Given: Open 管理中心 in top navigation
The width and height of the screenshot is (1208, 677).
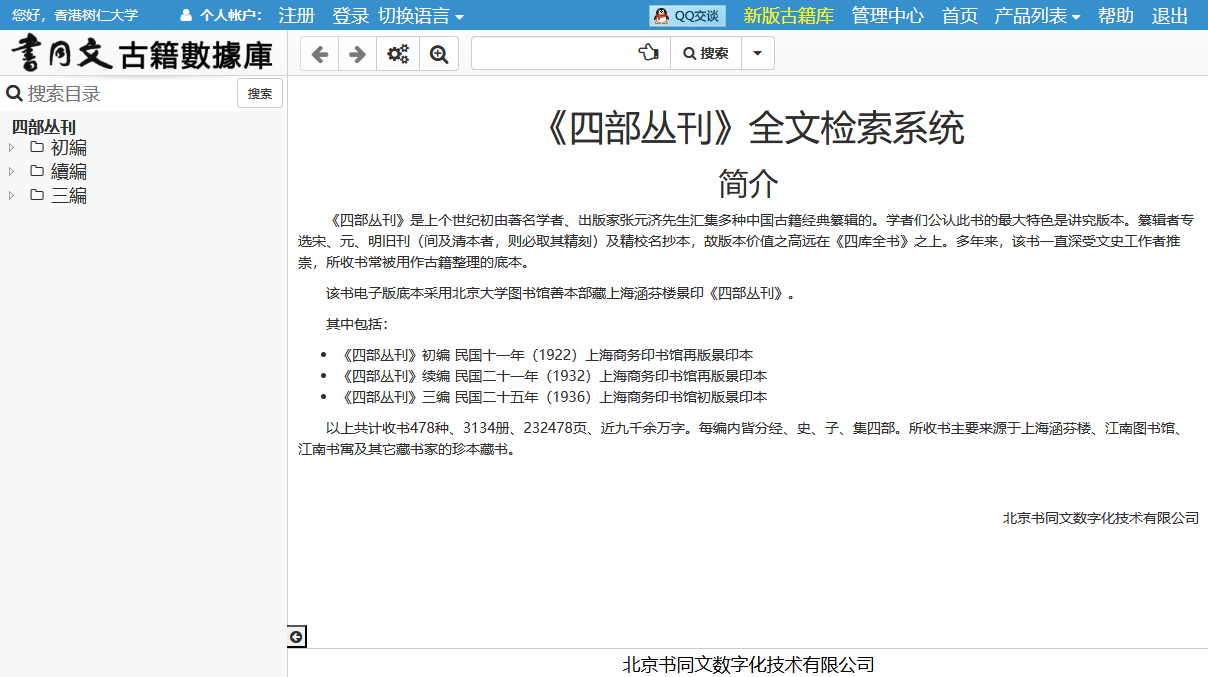Looking at the screenshot, I should click(887, 16).
